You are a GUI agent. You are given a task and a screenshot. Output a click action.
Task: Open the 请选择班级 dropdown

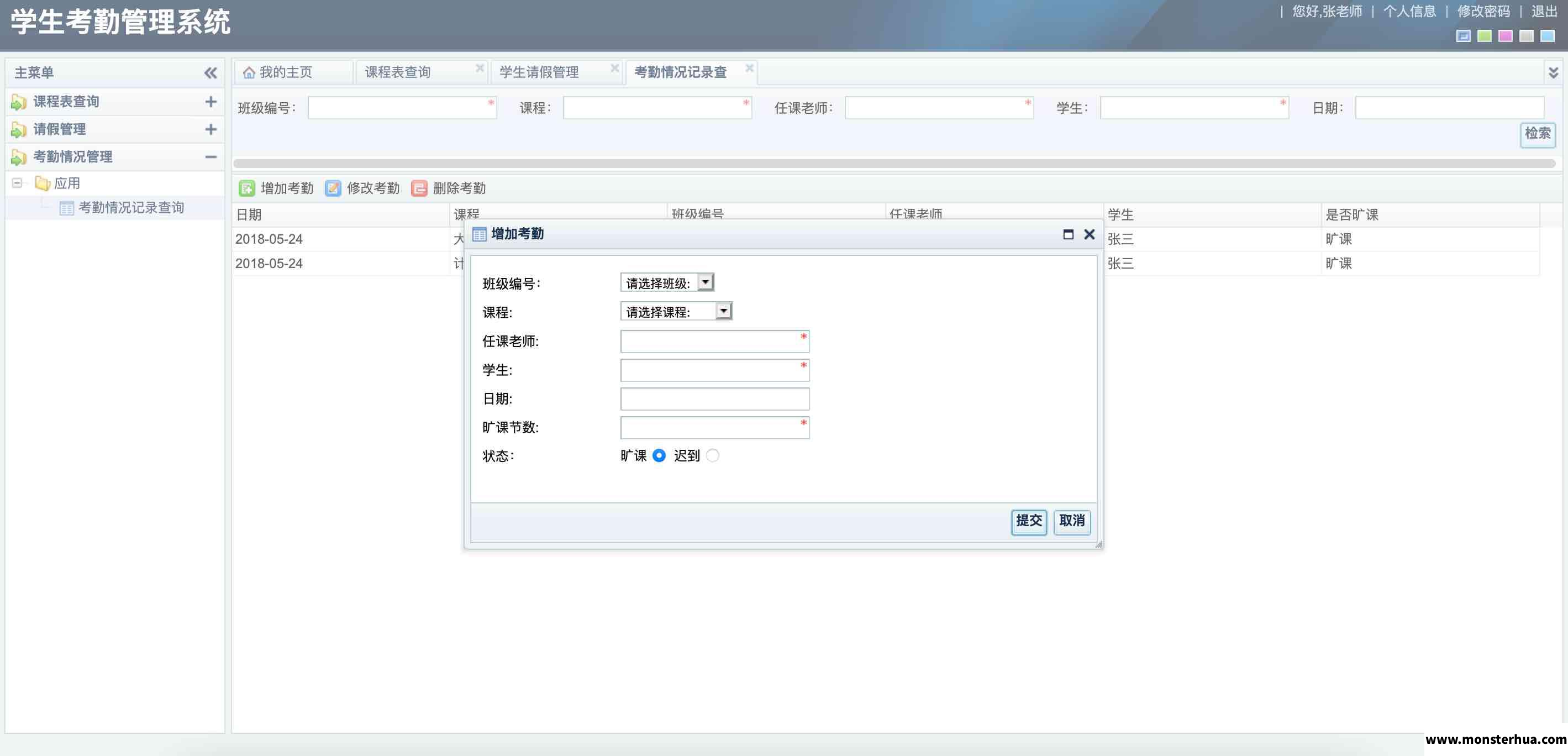pyautogui.click(x=667, y=282)
